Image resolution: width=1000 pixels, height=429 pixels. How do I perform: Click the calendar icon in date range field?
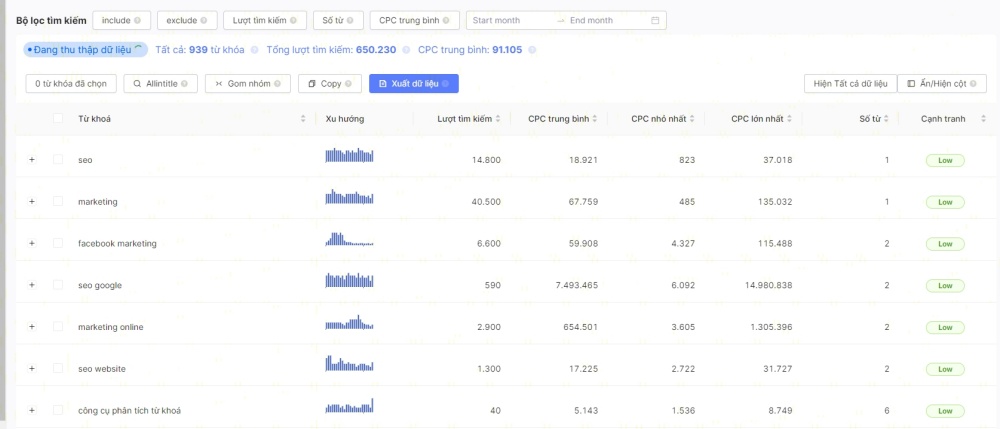click(655, 20)
